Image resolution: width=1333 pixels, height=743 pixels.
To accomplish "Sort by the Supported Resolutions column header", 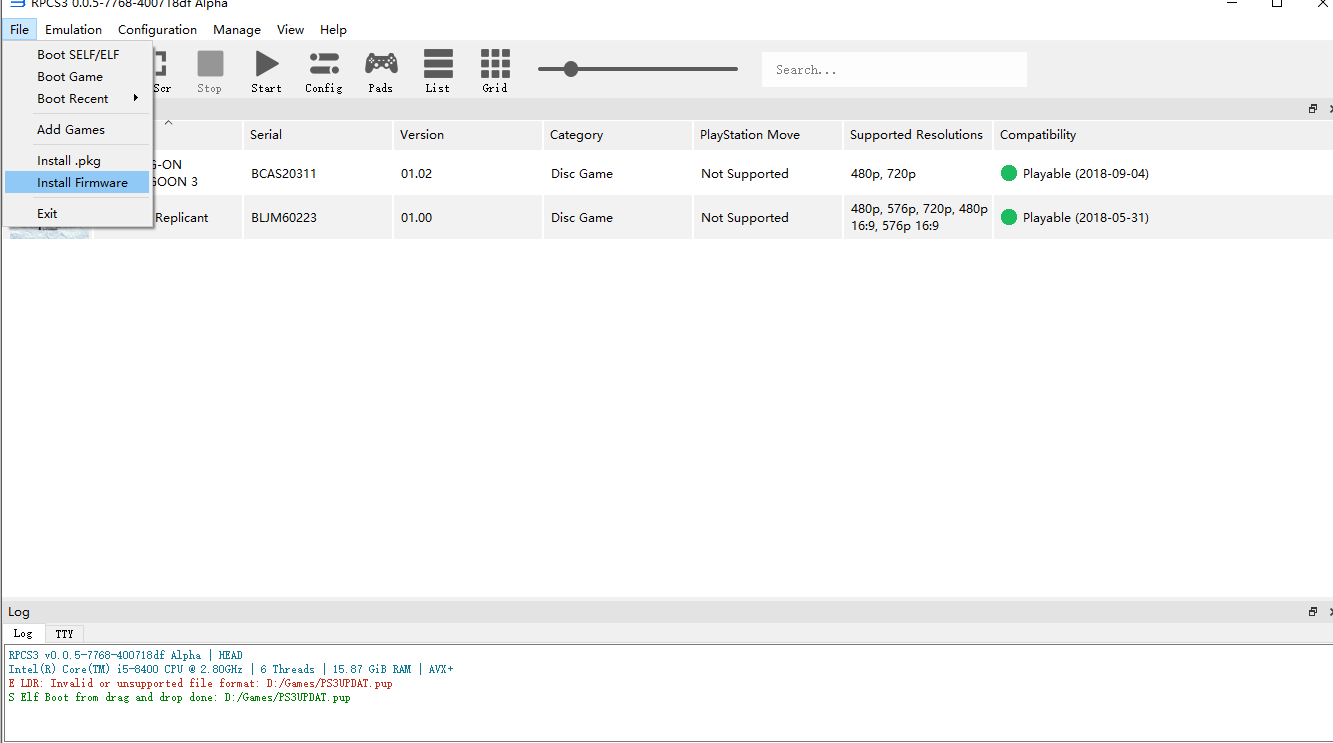I will tap(918, 135).
